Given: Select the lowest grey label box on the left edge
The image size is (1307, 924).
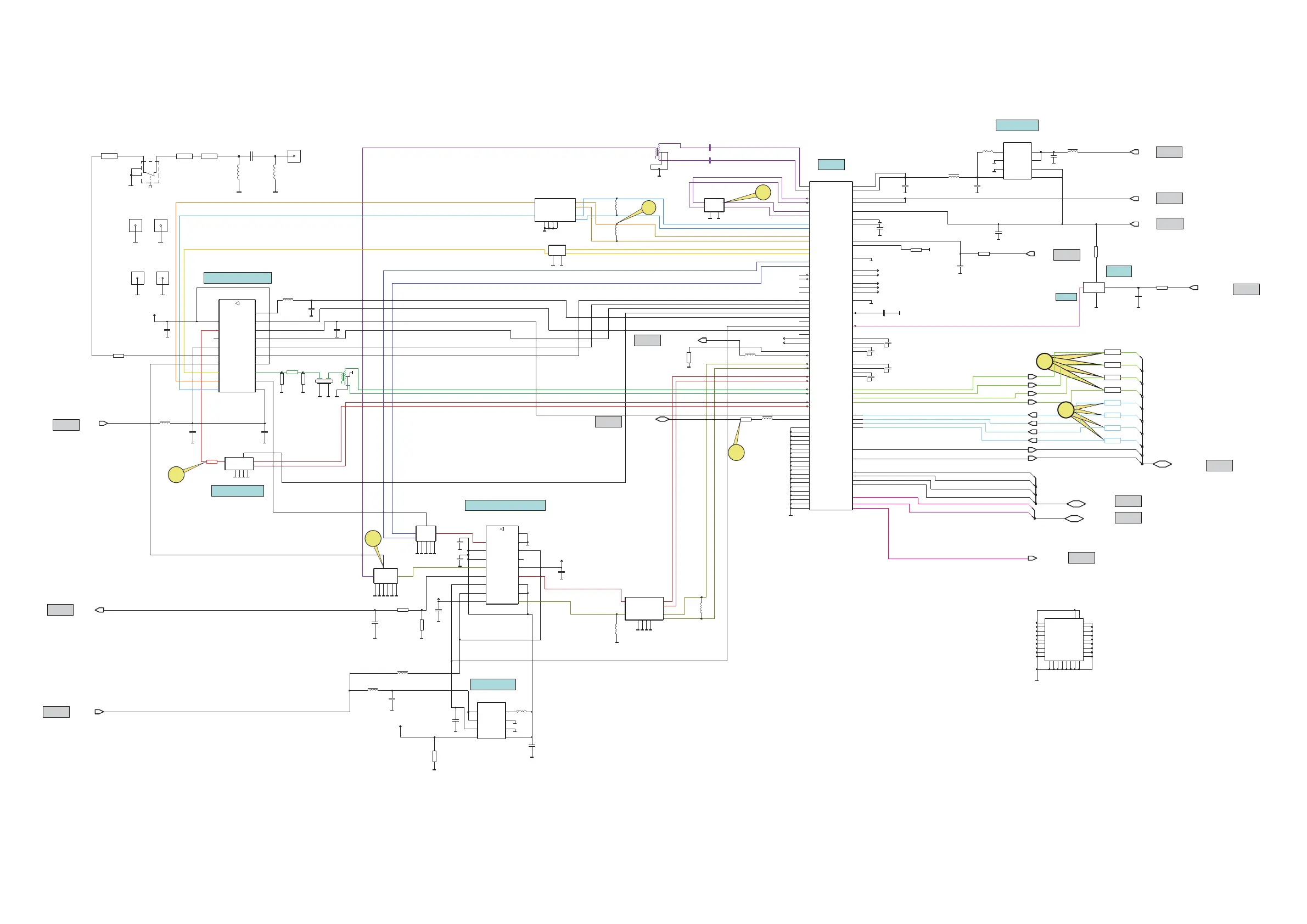Looking at the screenshot, I should coord(57,712).
